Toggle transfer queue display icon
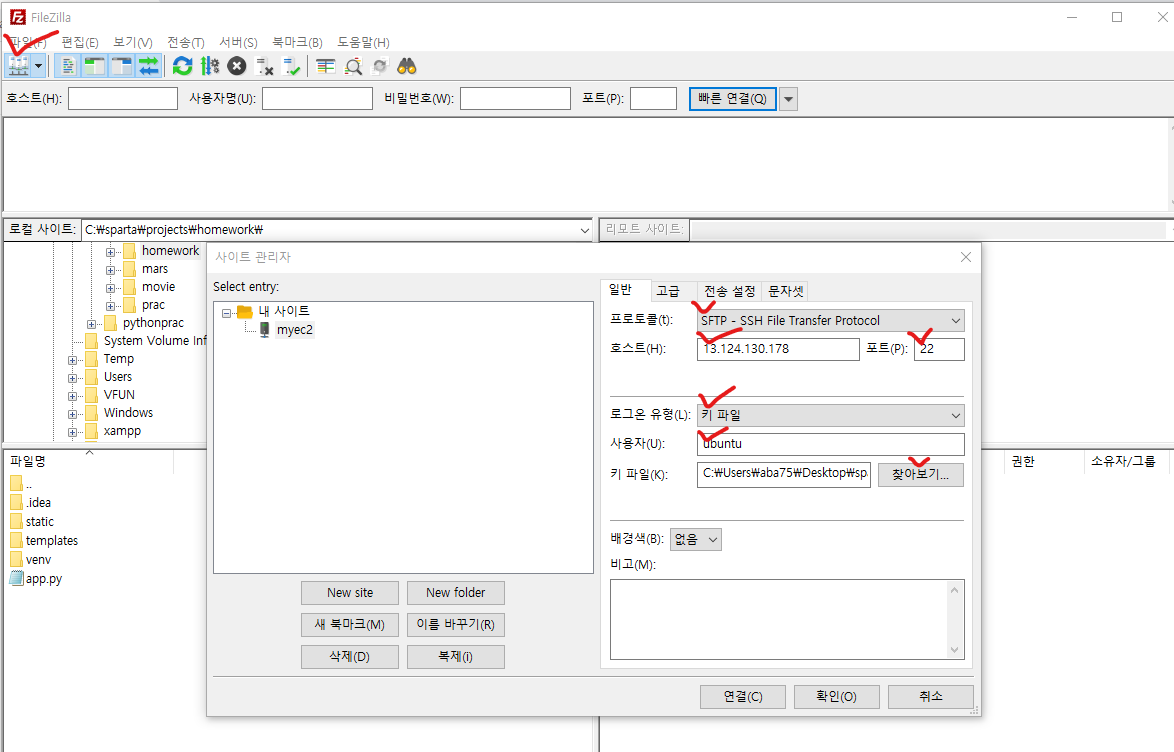1174x752 pixels. click(148, 66)
